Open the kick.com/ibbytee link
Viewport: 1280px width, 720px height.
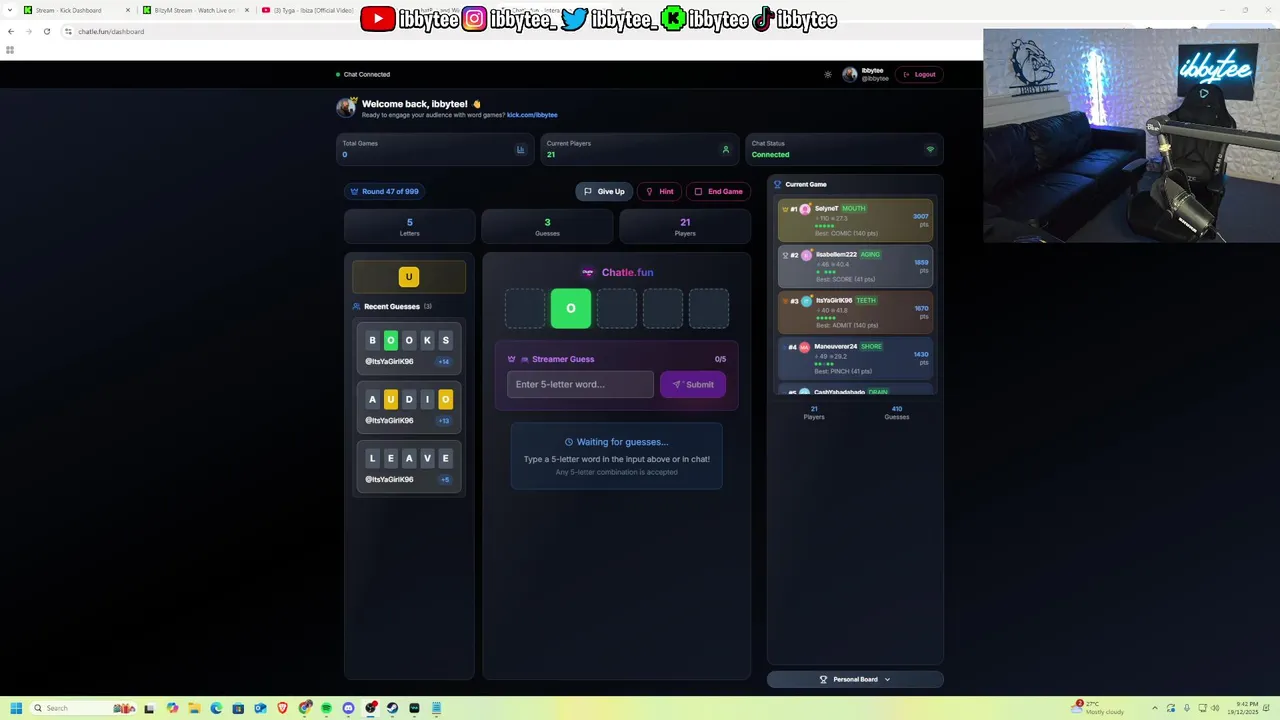(x=532, y=115)
